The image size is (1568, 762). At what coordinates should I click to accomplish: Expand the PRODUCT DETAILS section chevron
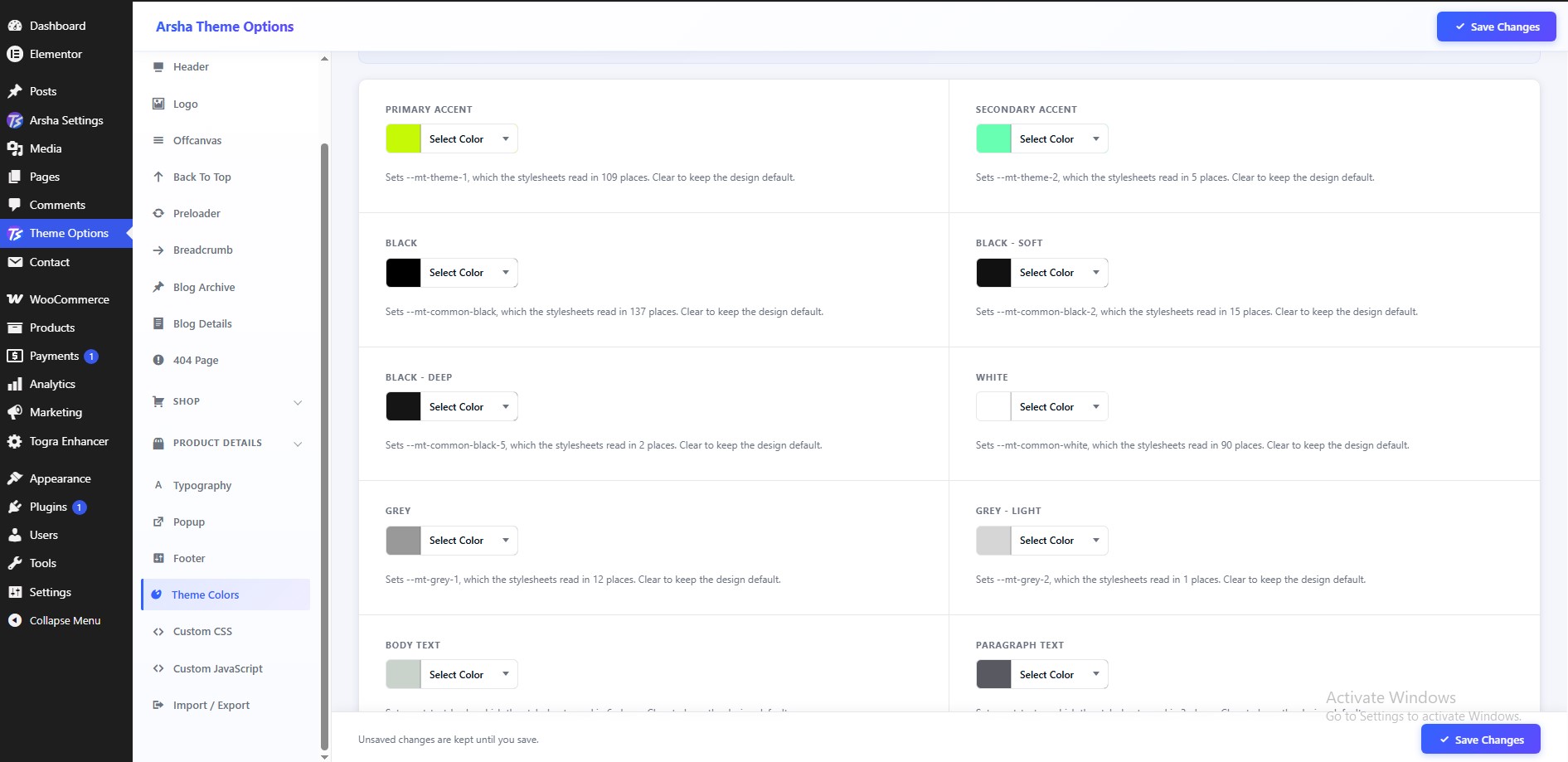(298, 444)
